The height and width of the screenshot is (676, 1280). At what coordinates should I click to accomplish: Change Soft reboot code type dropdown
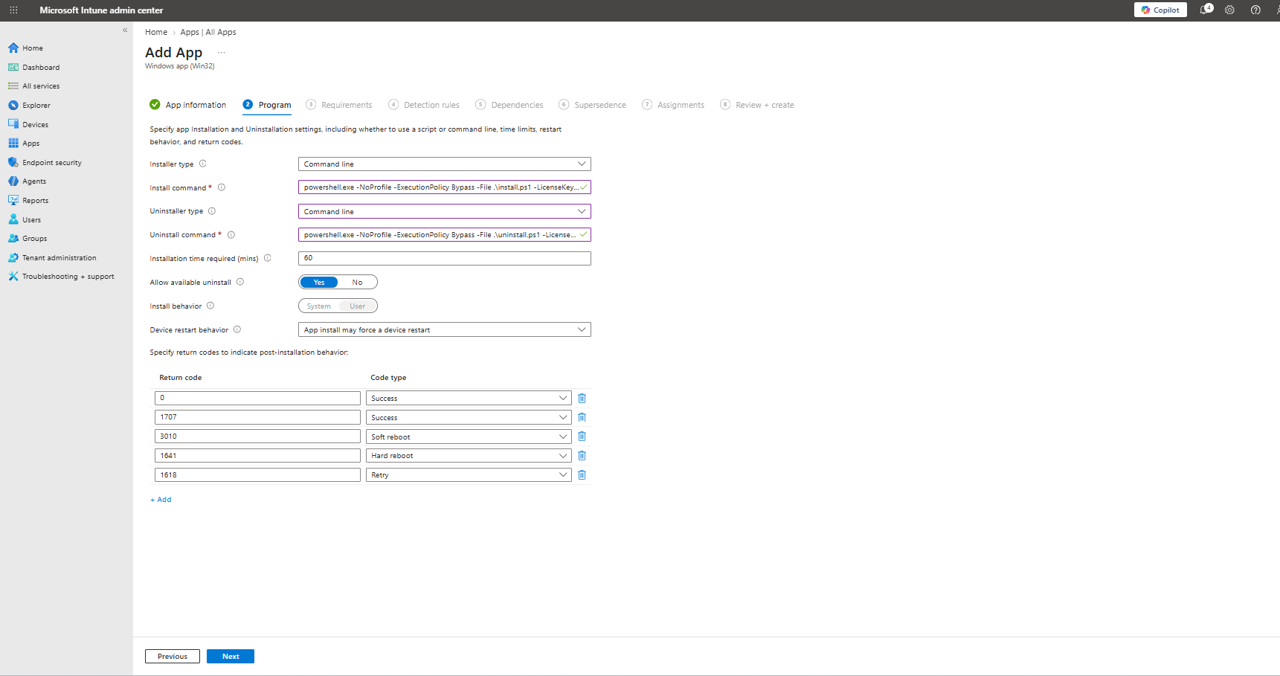pyautogui.click(x=469, y=436)
